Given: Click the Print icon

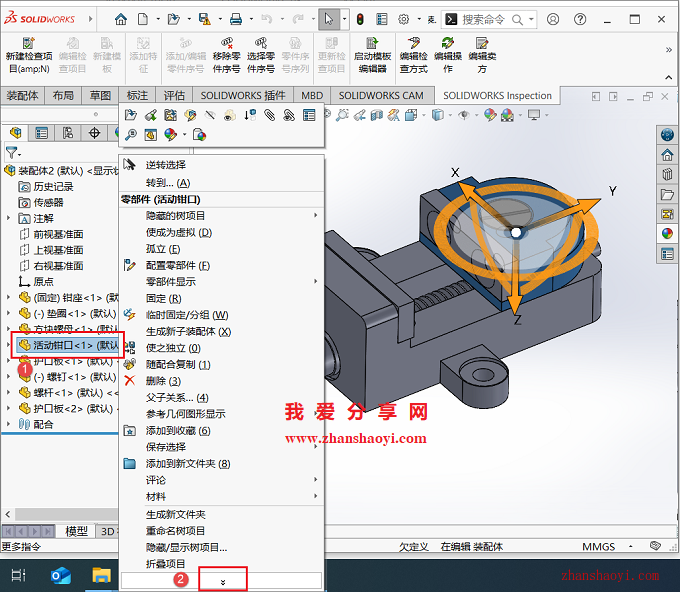Looking at the screenshot, I should [x=235, y=19].
